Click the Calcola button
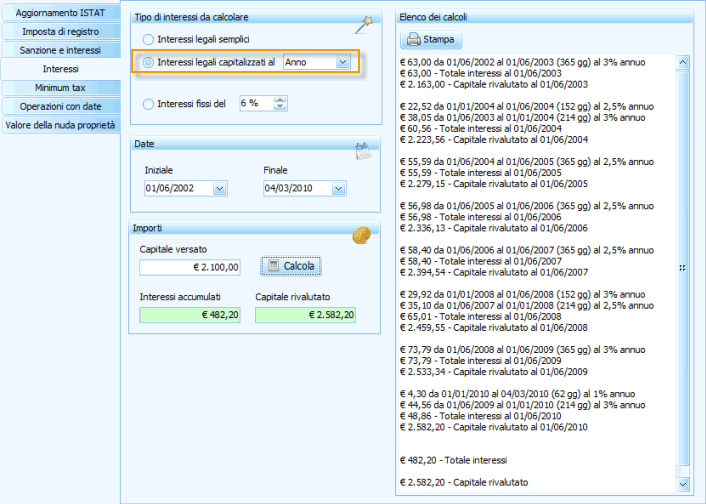The image size is (706, 504). pyautogui.click(x=291, y=266)
